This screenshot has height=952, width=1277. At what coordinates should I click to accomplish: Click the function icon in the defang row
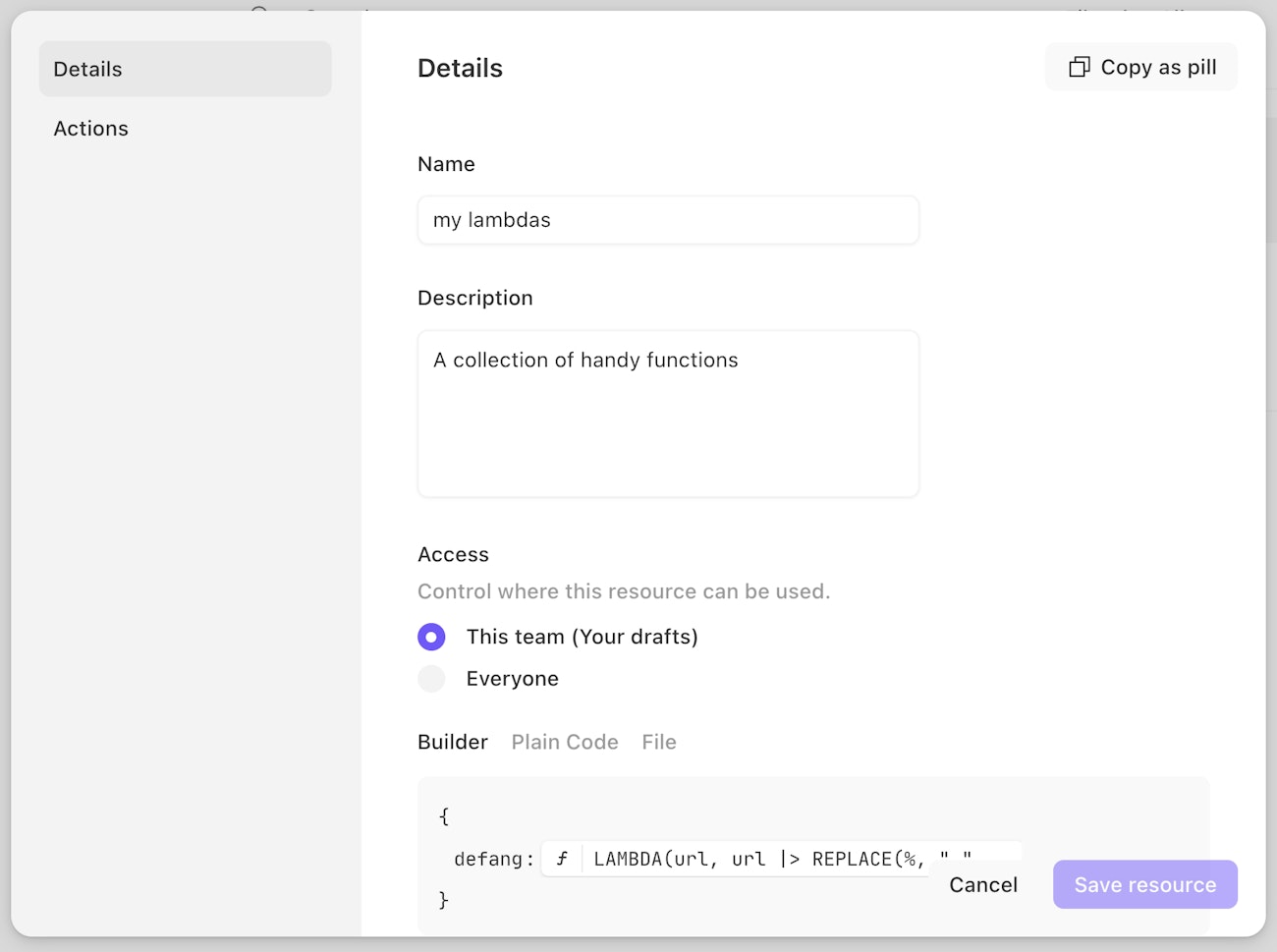point(562,859)
